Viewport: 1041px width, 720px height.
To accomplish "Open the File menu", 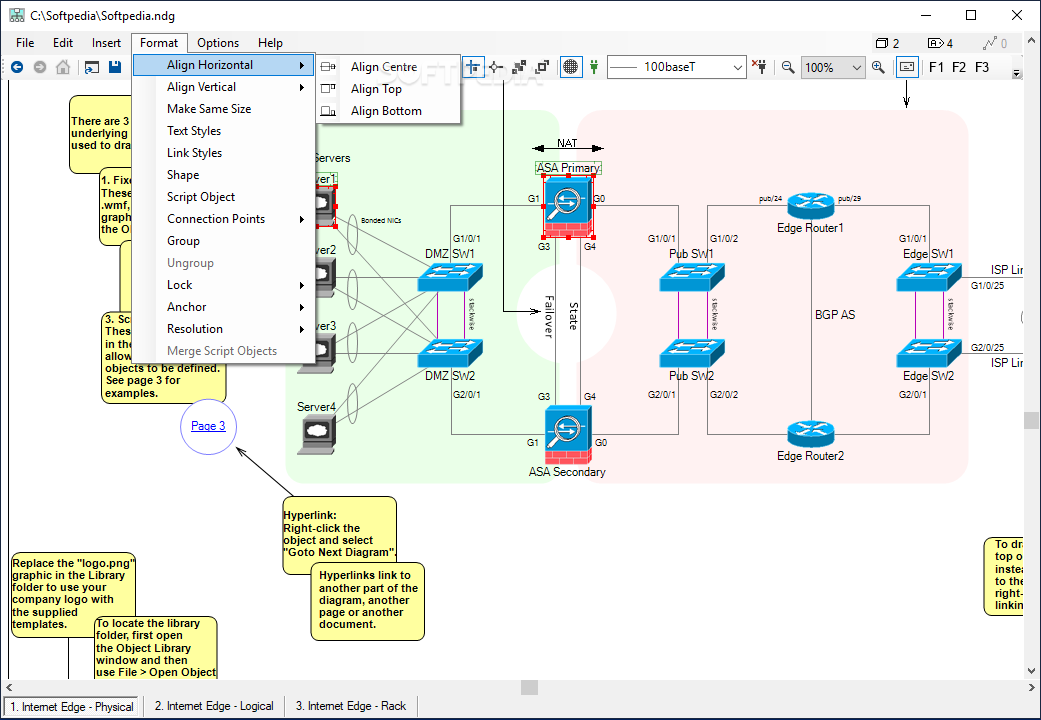I will pos(25,43).
